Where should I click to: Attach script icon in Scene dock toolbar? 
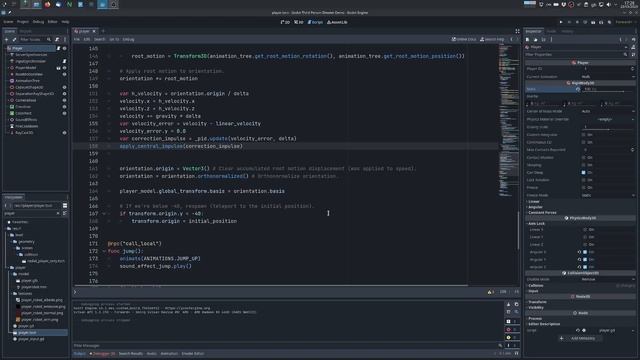(57, 40)
